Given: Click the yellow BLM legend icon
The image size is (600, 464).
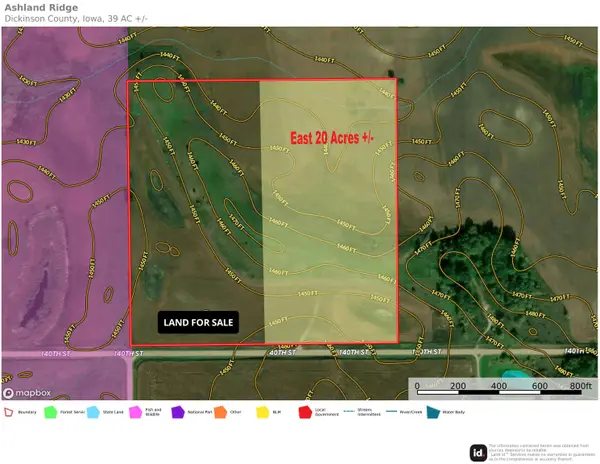Looking at the screenshot, I should click(261, 411).
